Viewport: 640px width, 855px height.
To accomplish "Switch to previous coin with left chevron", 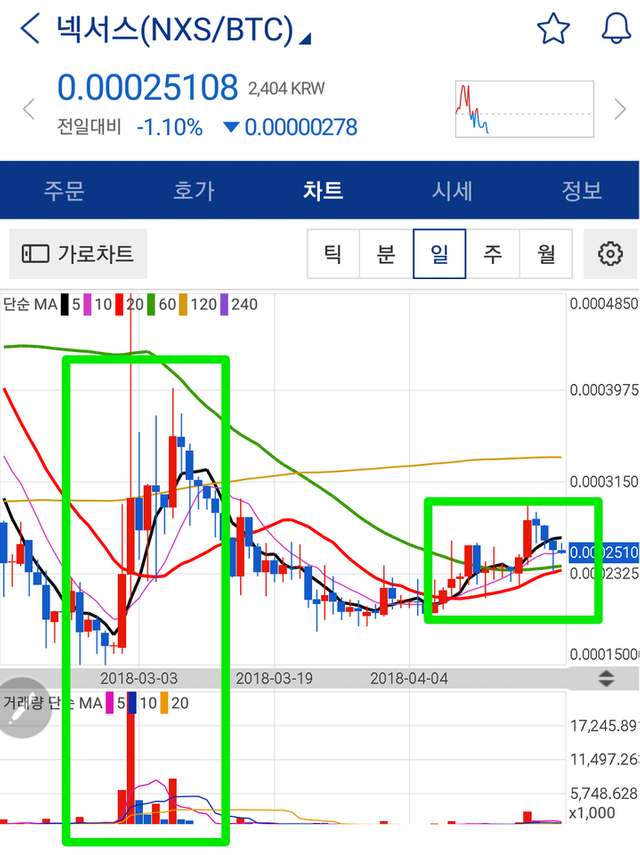I will click(29, 109).
